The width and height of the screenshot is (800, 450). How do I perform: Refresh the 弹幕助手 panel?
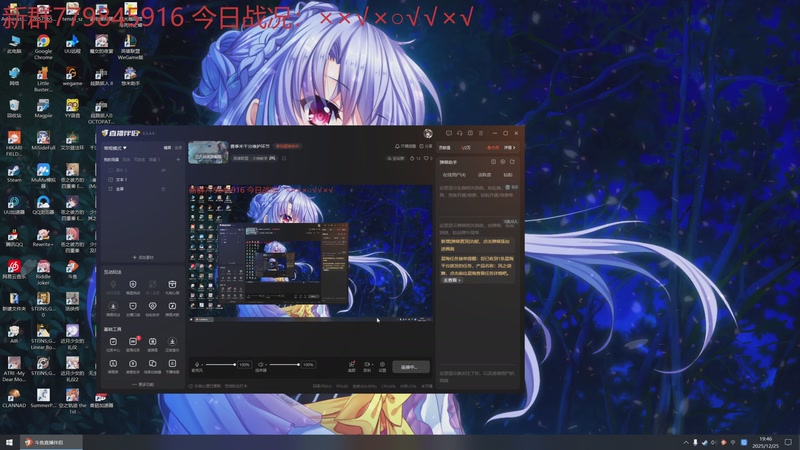point(512,162)
